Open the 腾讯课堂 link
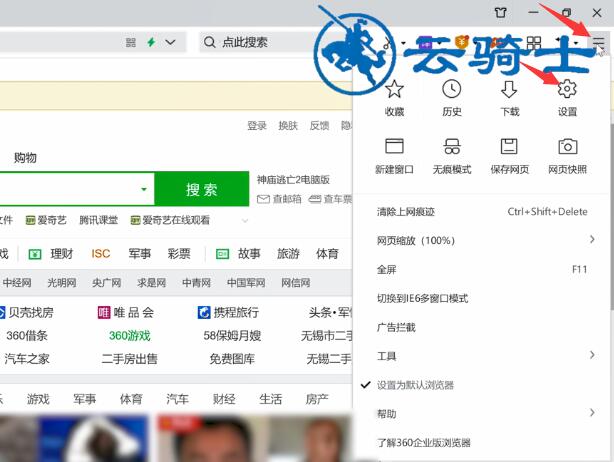Viewport: 614px width, 462px height. click(x=98, y=220)
